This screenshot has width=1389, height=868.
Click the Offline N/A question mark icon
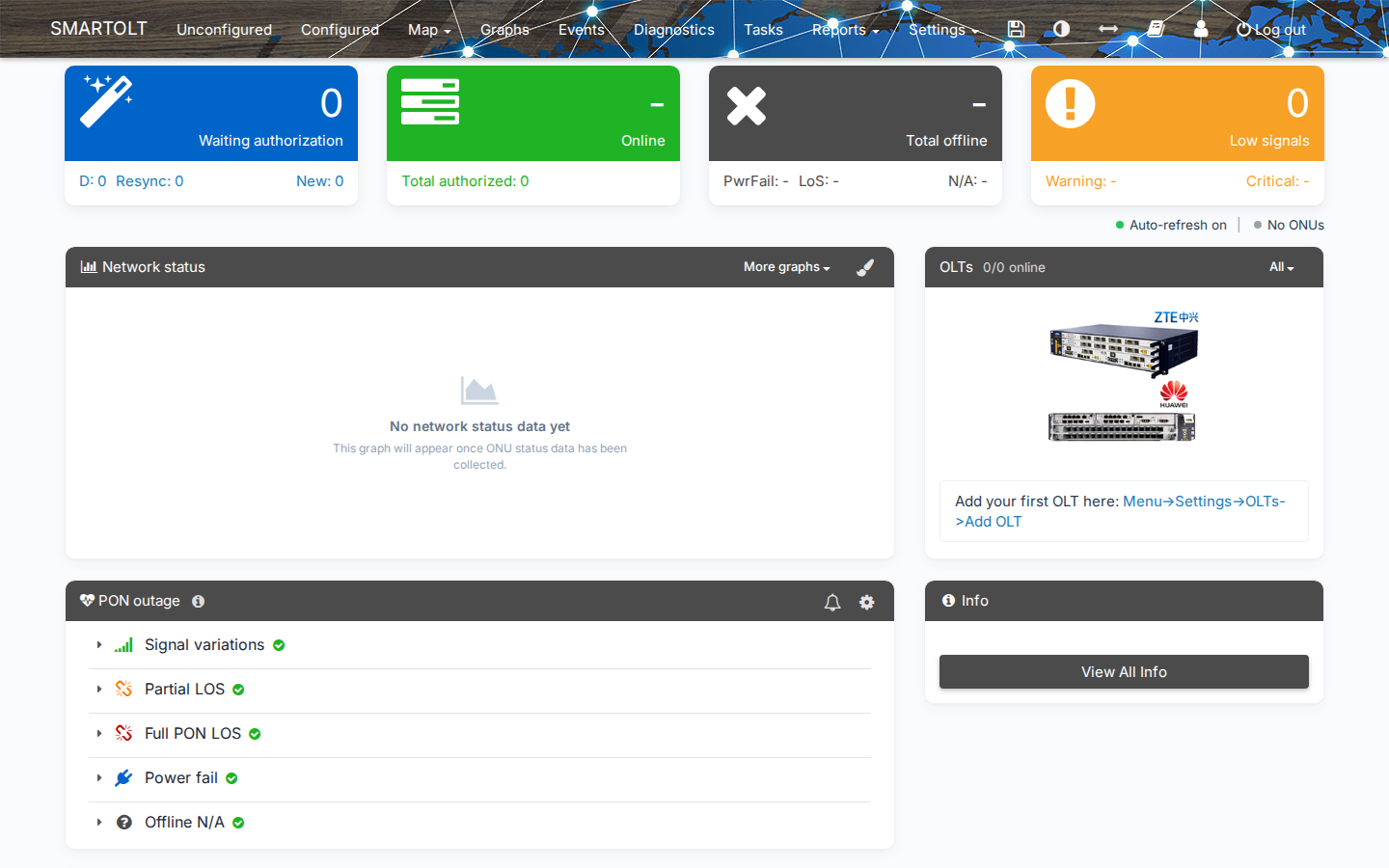[124, 822]
